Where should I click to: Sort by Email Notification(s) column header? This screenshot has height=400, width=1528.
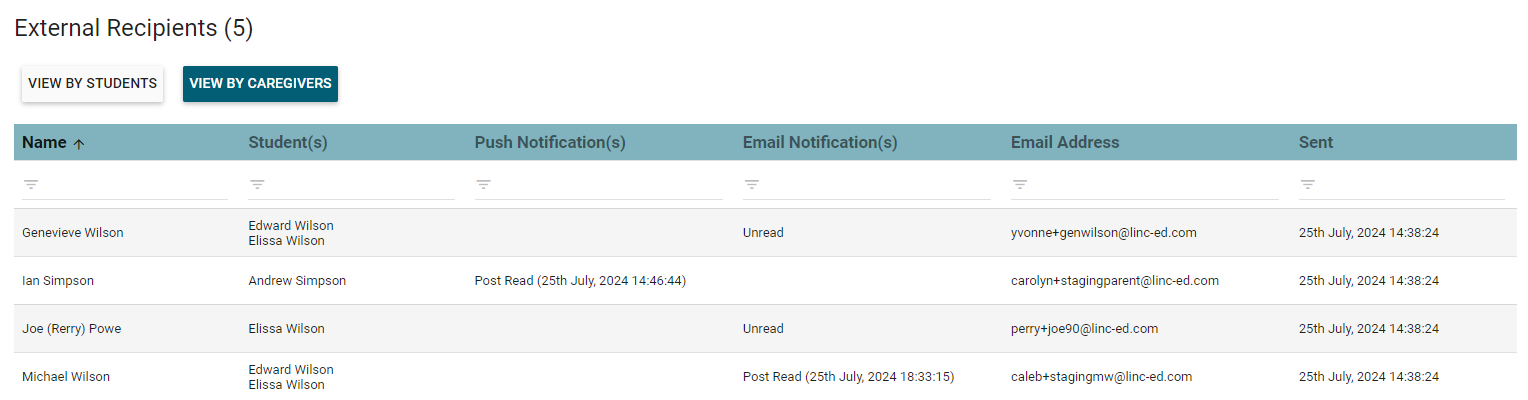(819, 142)
